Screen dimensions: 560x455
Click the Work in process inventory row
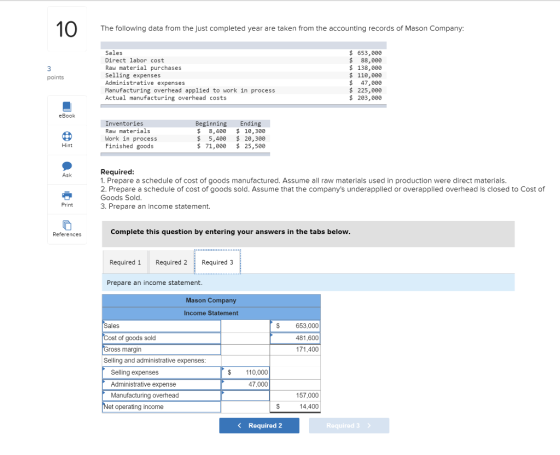(185, 139)
